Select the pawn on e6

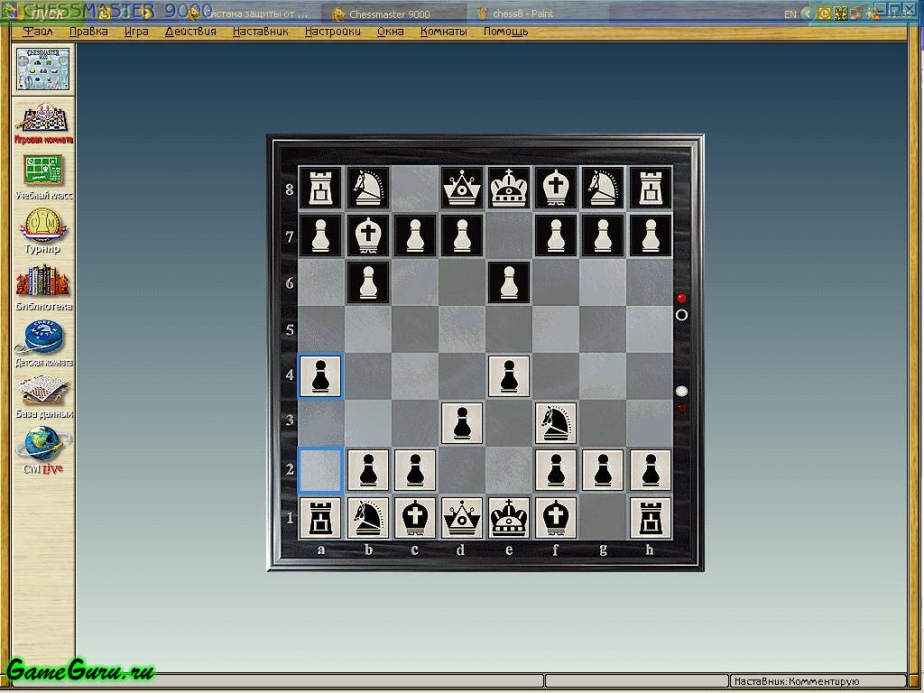click(509, 282)
